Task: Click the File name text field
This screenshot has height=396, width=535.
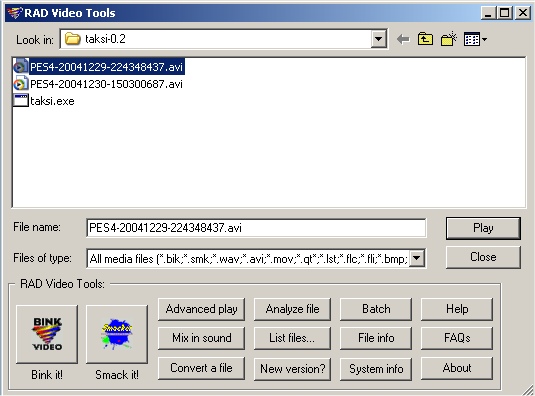Action: [x=256, y=228]
